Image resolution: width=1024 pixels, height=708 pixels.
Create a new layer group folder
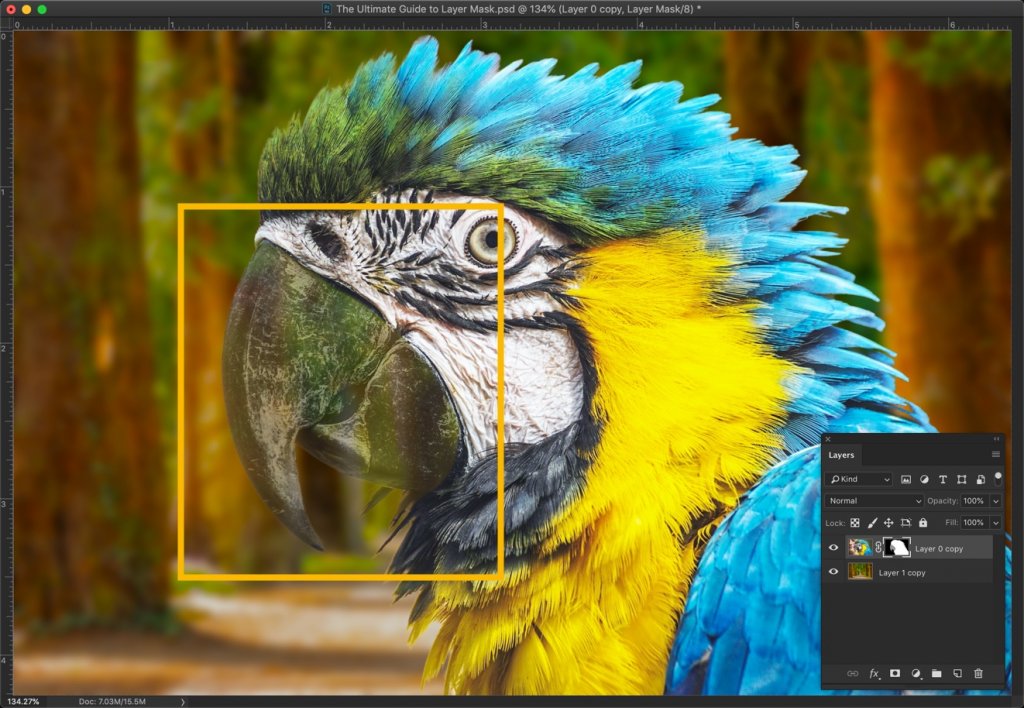tap(936, 674)
